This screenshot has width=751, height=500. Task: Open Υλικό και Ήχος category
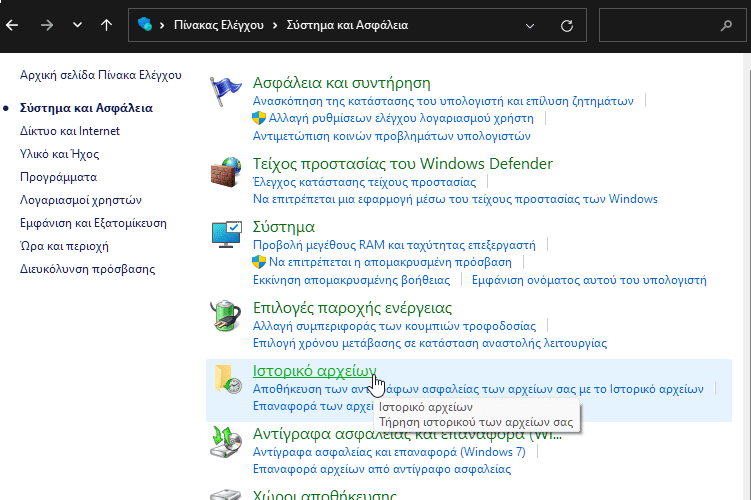(59, 154)
